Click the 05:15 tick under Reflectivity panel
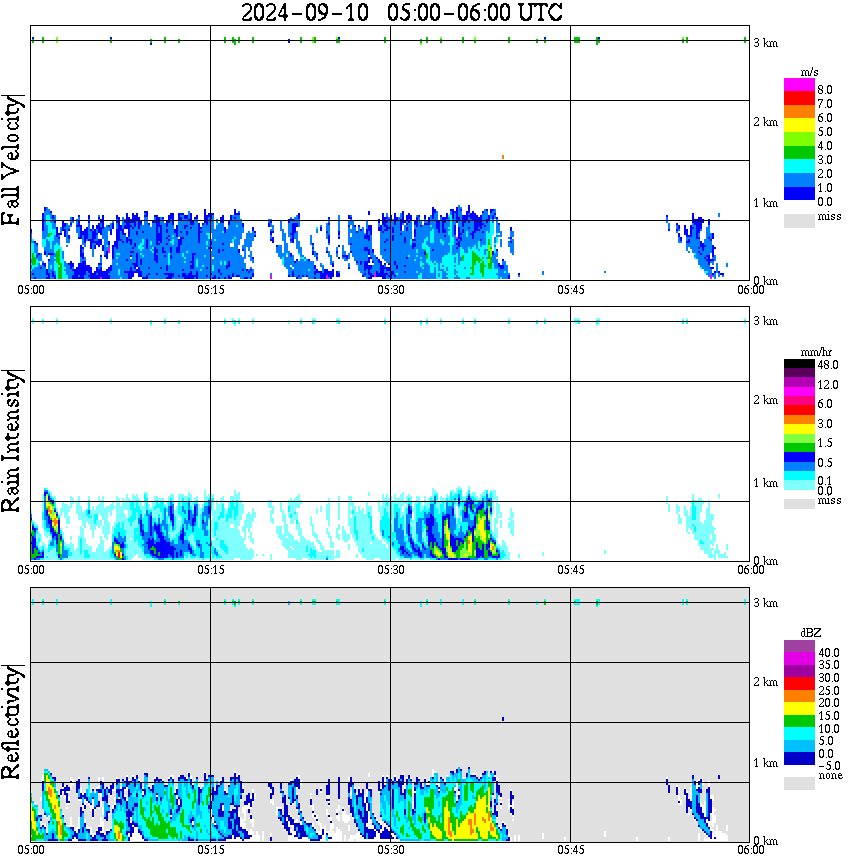Viewport: 850px width, 868px height. [x=211, y=850]
